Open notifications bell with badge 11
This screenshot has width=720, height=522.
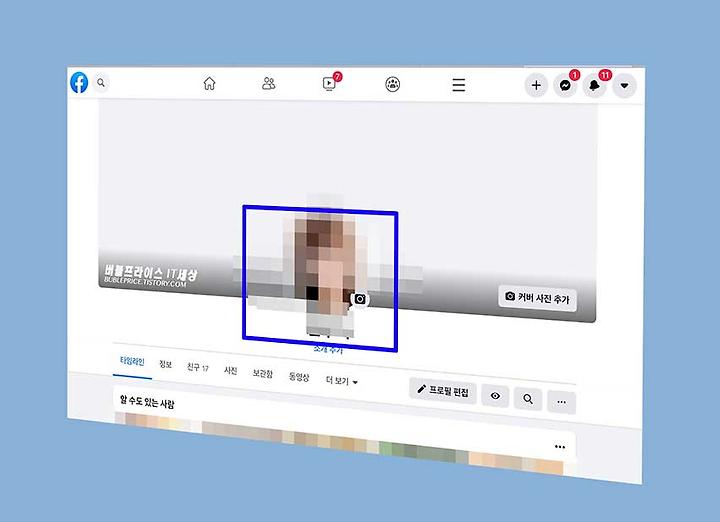595,85
